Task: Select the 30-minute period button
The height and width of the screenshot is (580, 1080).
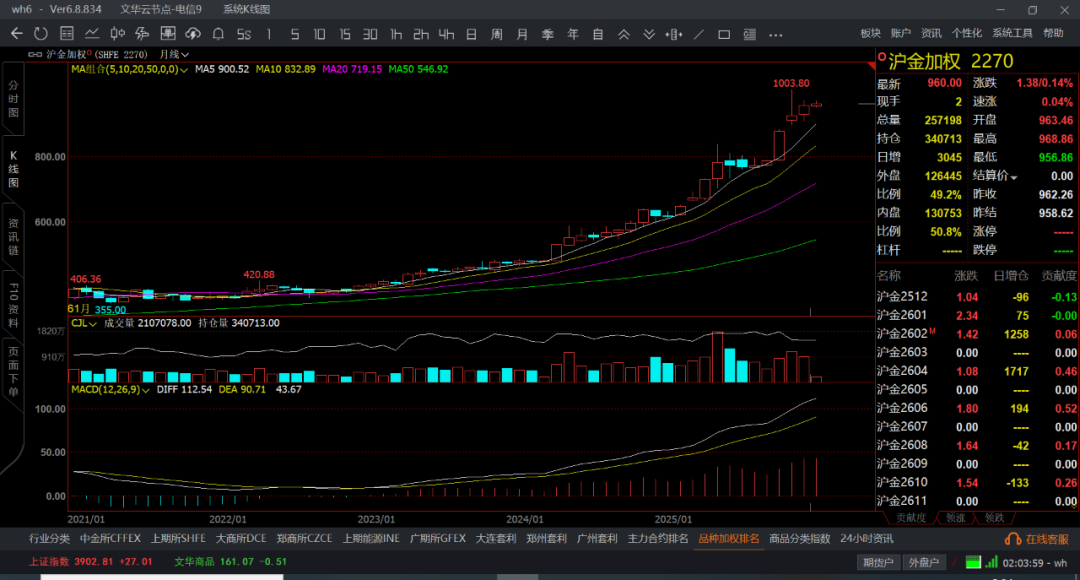Action: [x=370, y=34]
